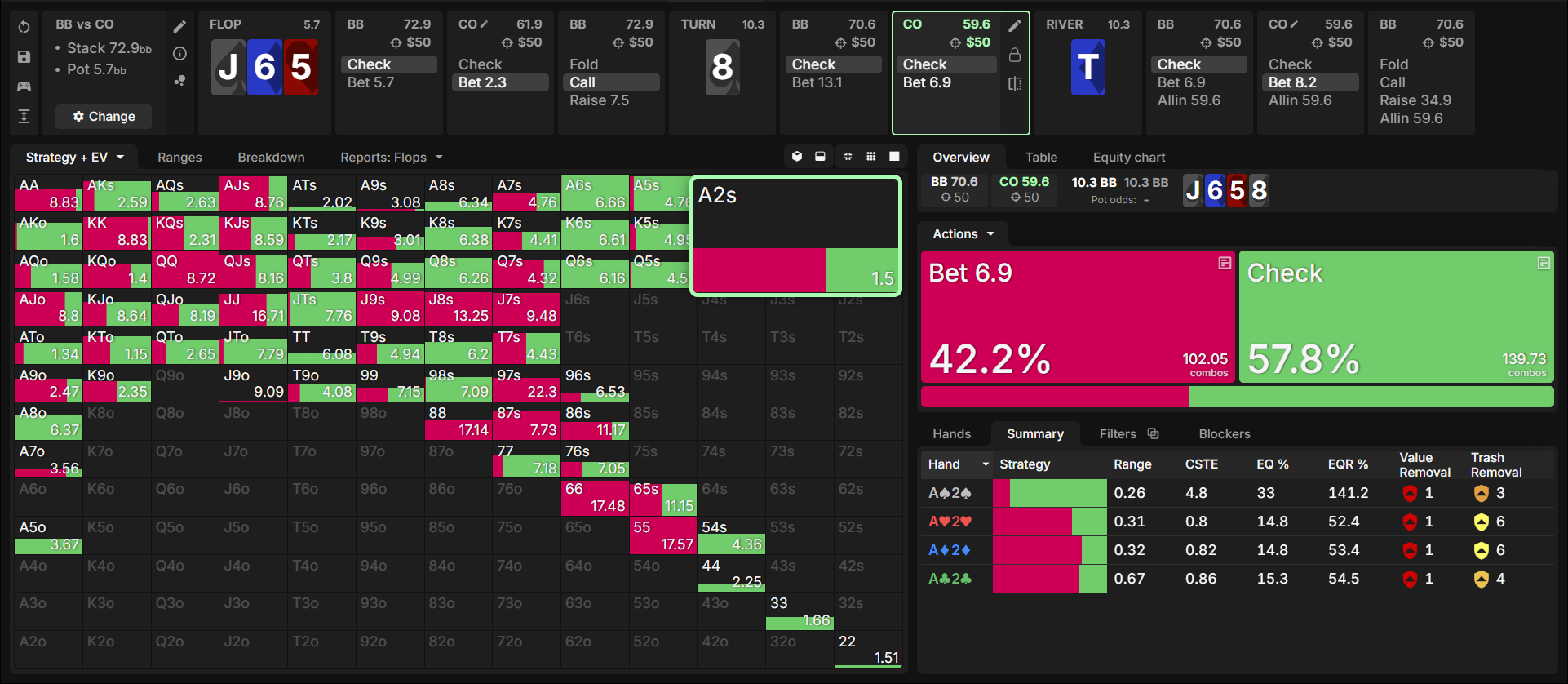The height and width of the screenshot is (684, 1568).
Task: Toggle the collapse-arrows matrix view icon
Action: tap(848, 157)
